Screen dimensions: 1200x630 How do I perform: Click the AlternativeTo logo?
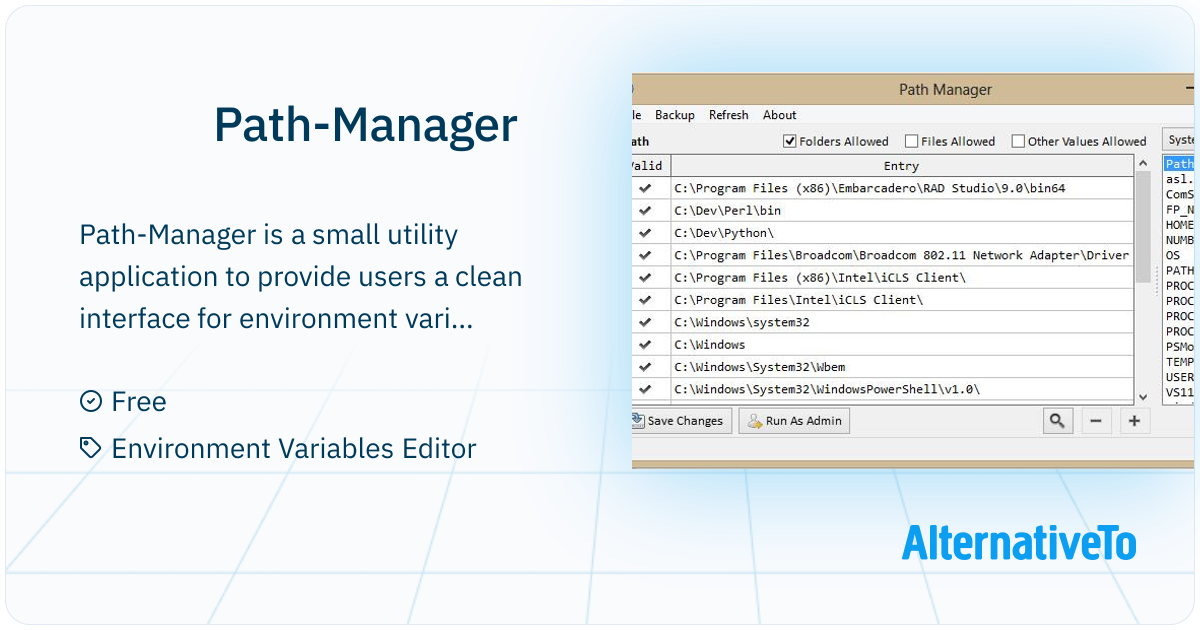tap(1019, 542)
